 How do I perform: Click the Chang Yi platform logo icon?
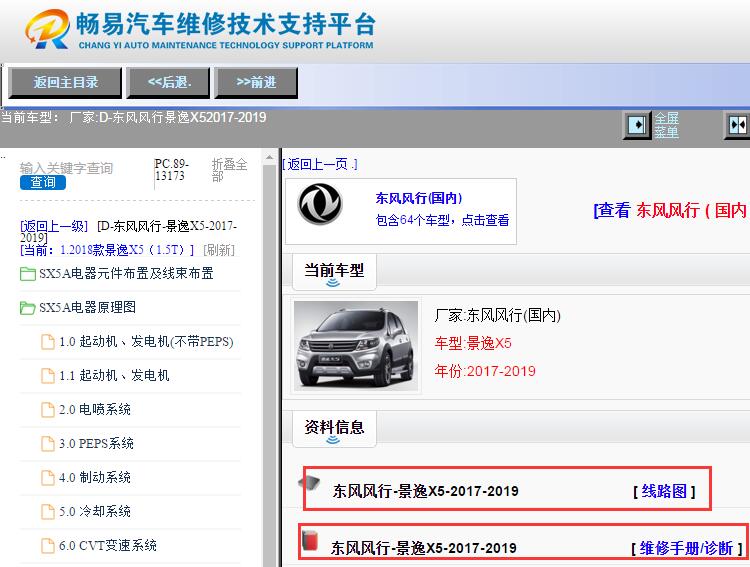48,30
